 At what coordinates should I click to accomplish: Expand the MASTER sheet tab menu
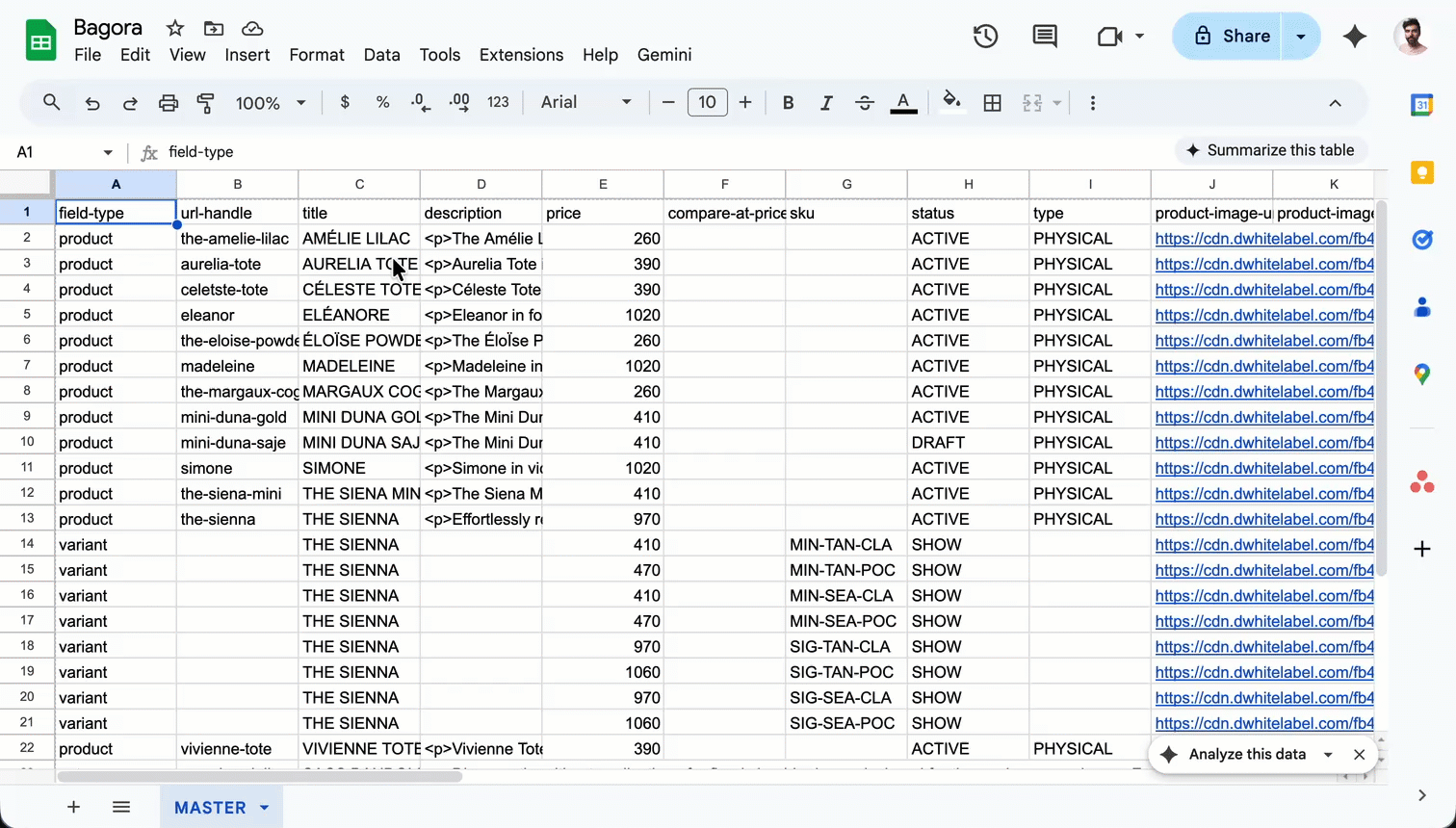264,808
